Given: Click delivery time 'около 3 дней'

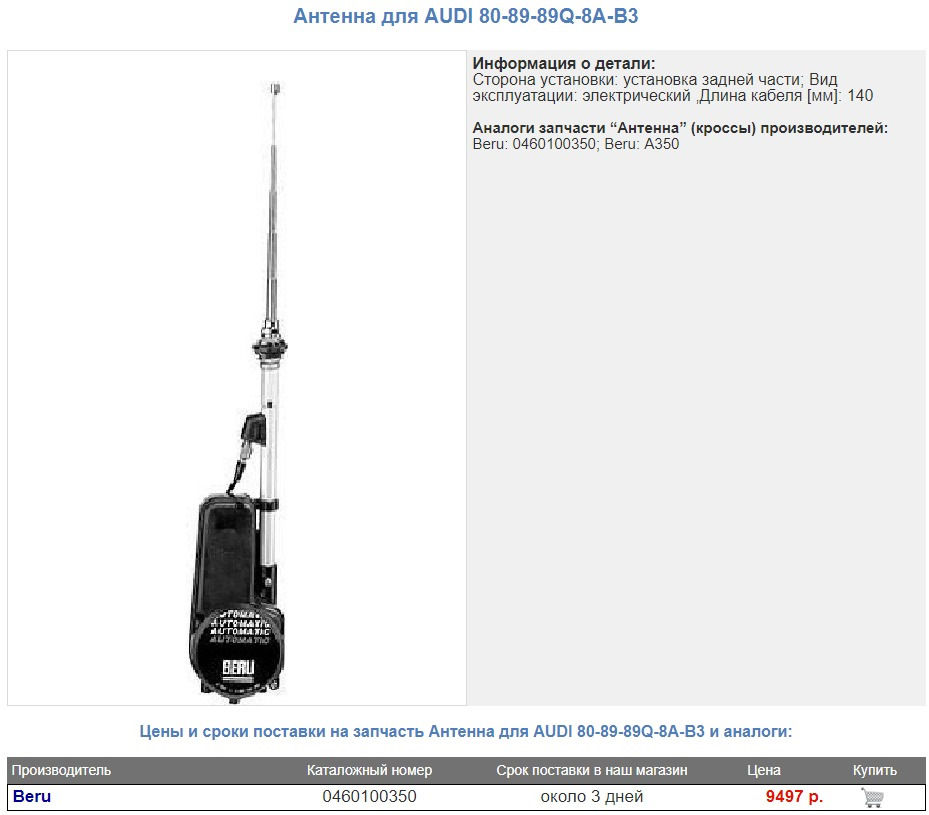Looking at the screenshot, I should click(x=591, y=797).
